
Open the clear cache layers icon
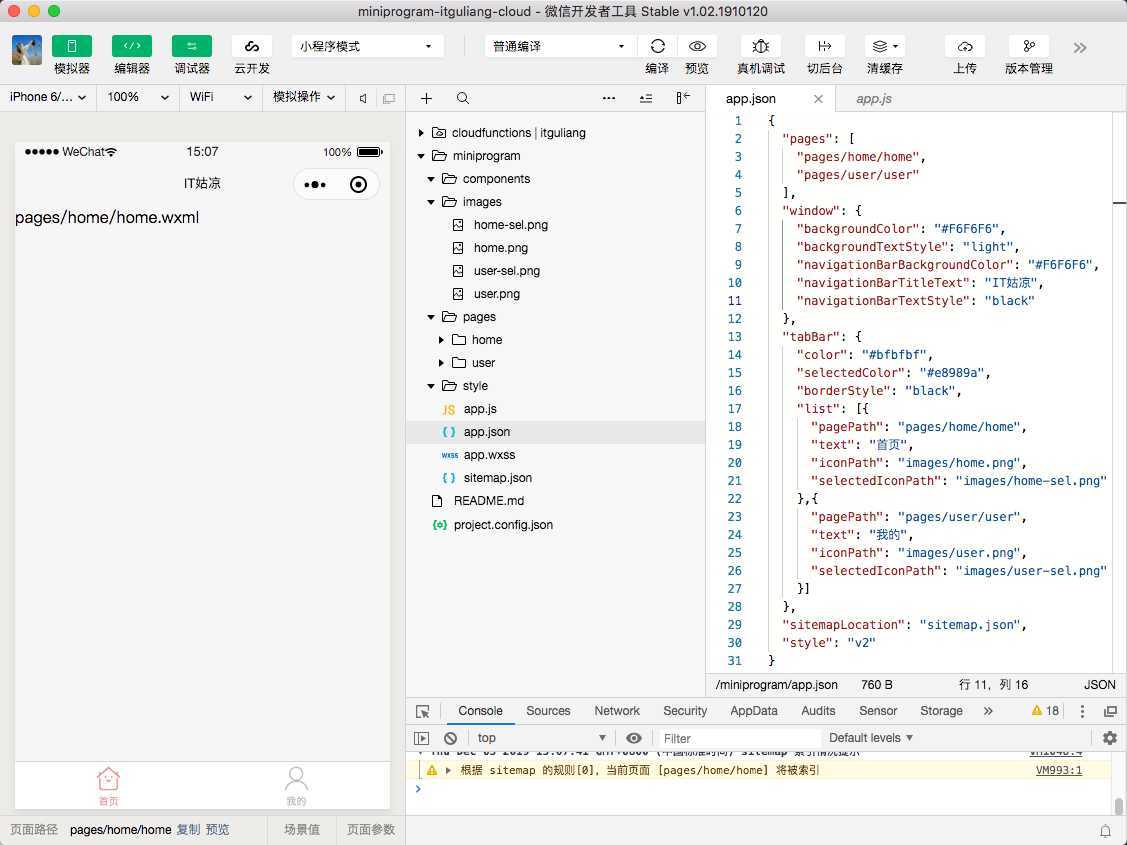tap(885, 46)
